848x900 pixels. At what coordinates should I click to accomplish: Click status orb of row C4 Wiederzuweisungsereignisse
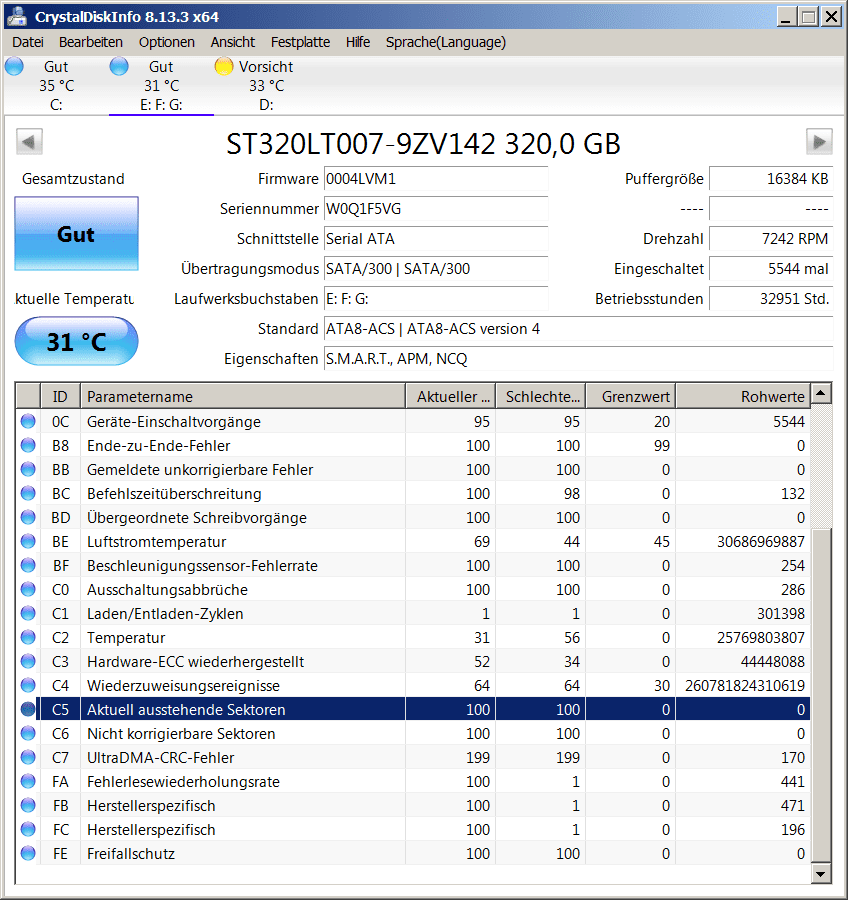click(x=28, y=685)
